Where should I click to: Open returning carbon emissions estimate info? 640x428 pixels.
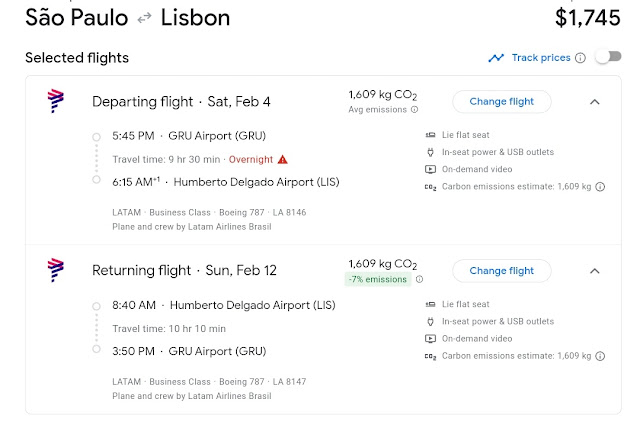(x=600, y=355)
